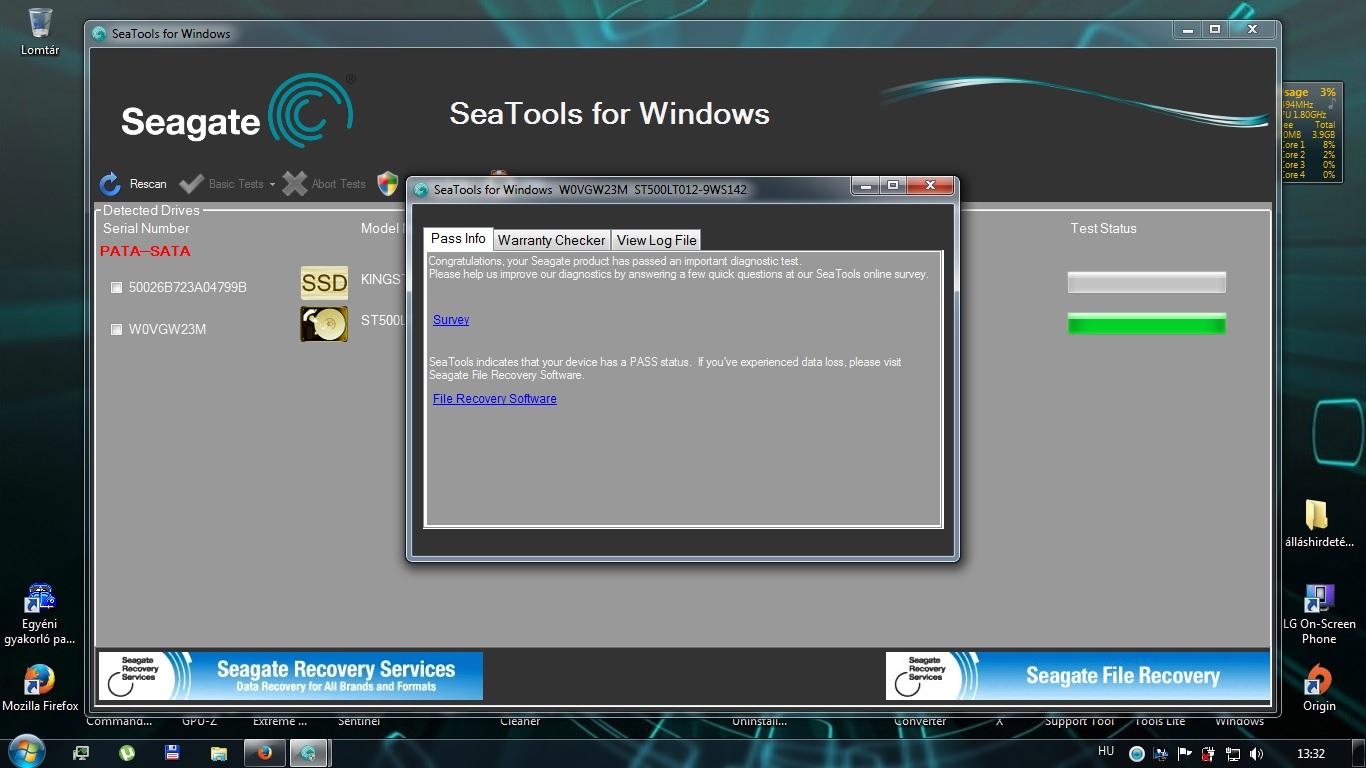
Task: Minimize the SeaTools pass info dialog
Action: click(866, 186)
